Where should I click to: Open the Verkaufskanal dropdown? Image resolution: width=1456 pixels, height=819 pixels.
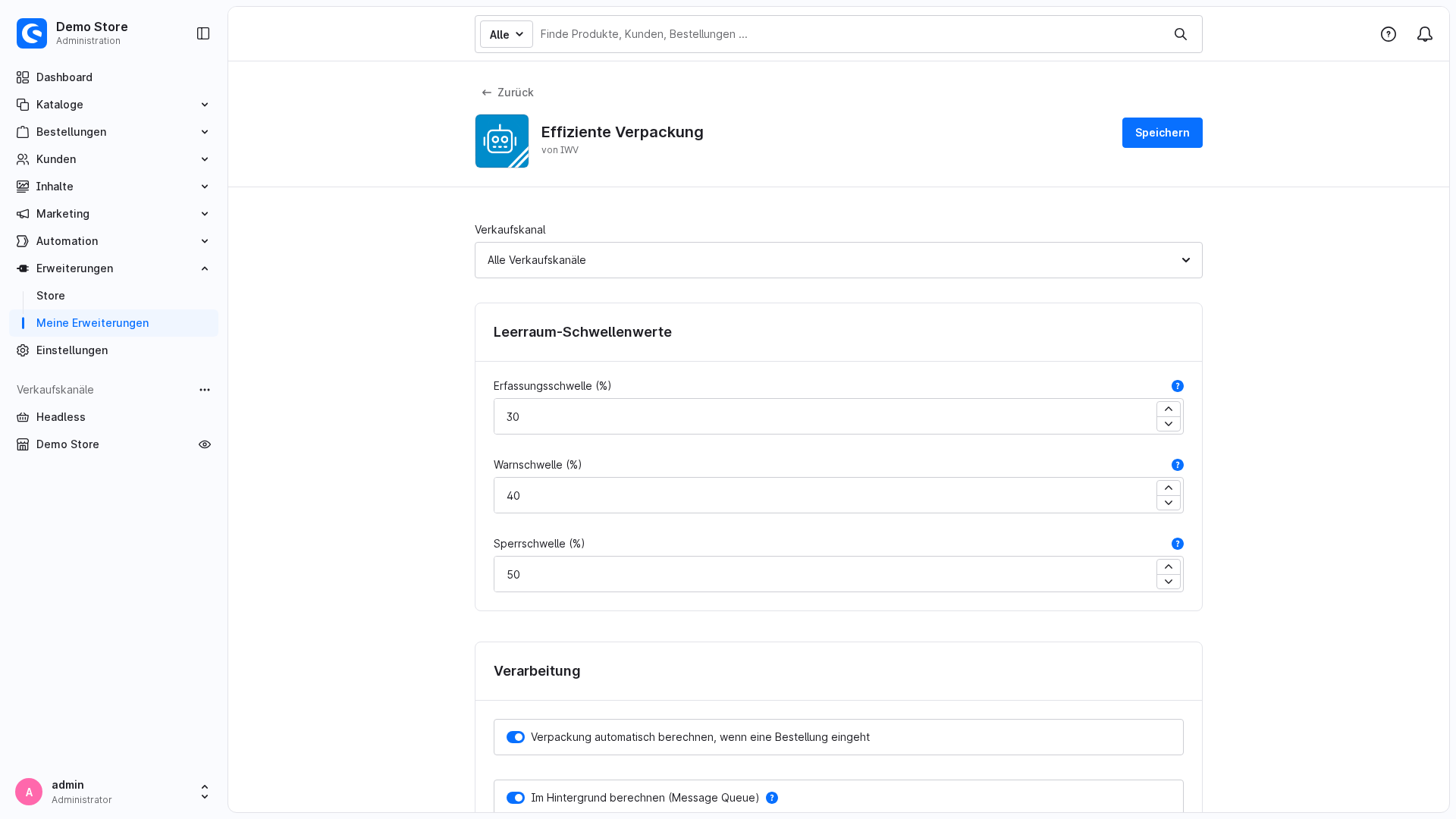[x=839, y=260]
